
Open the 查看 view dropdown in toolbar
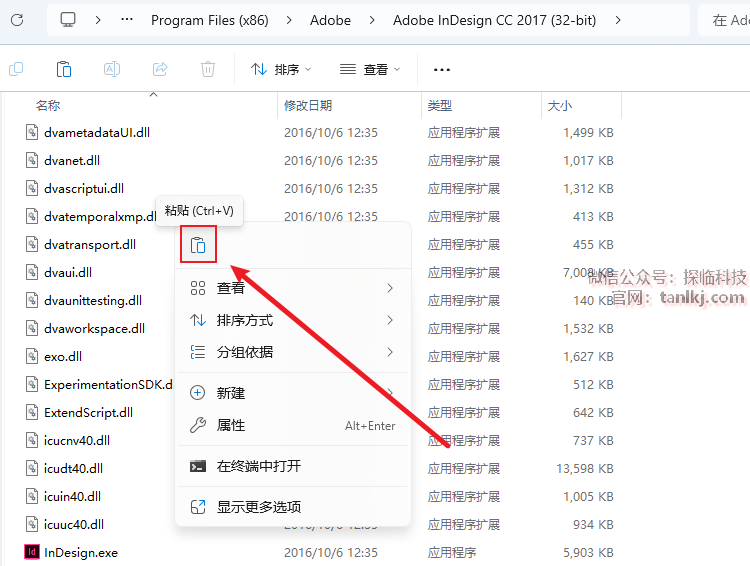370,69
